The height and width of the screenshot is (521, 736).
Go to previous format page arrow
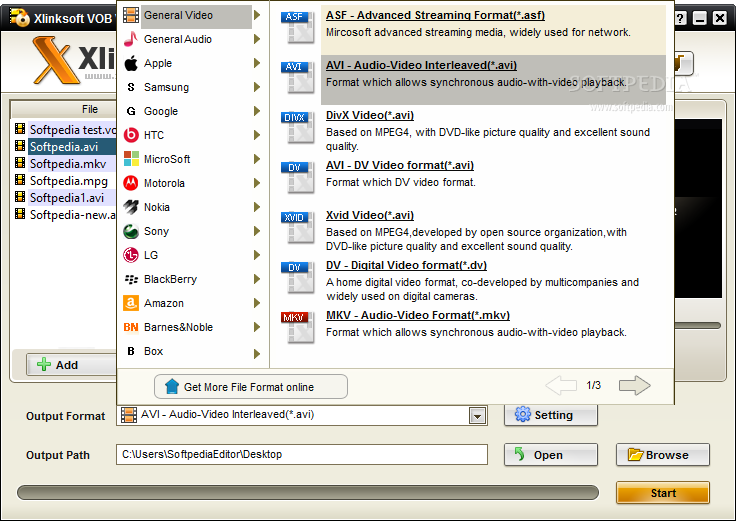(x=561, y=385)
